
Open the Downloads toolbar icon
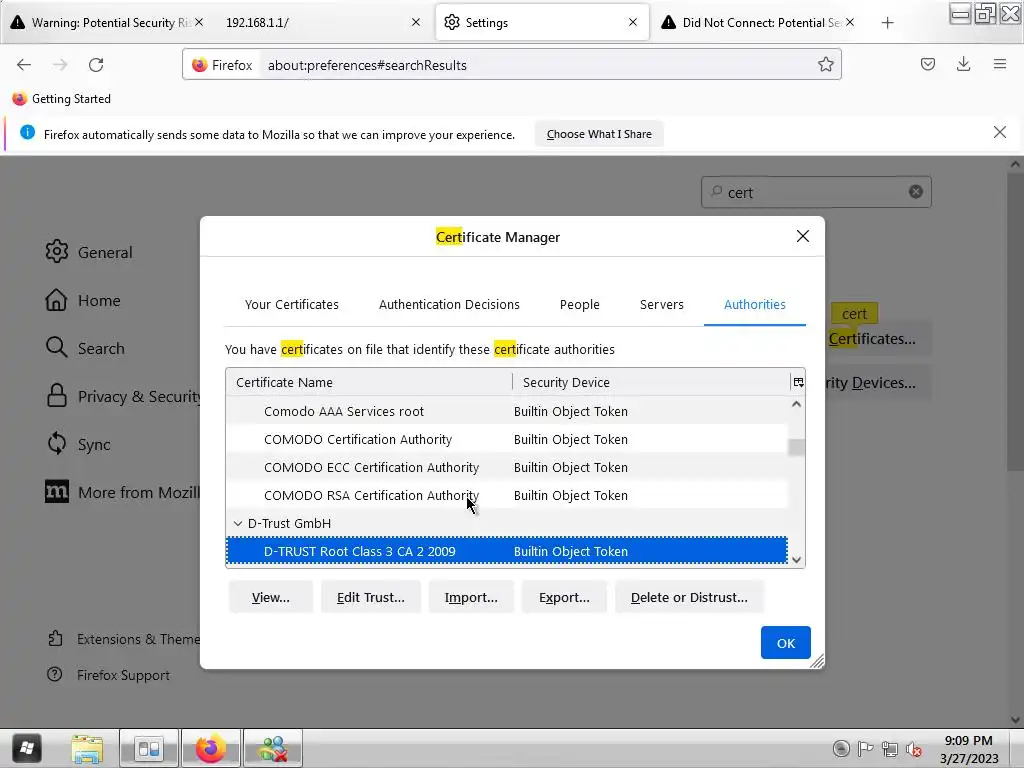[963, 64]
